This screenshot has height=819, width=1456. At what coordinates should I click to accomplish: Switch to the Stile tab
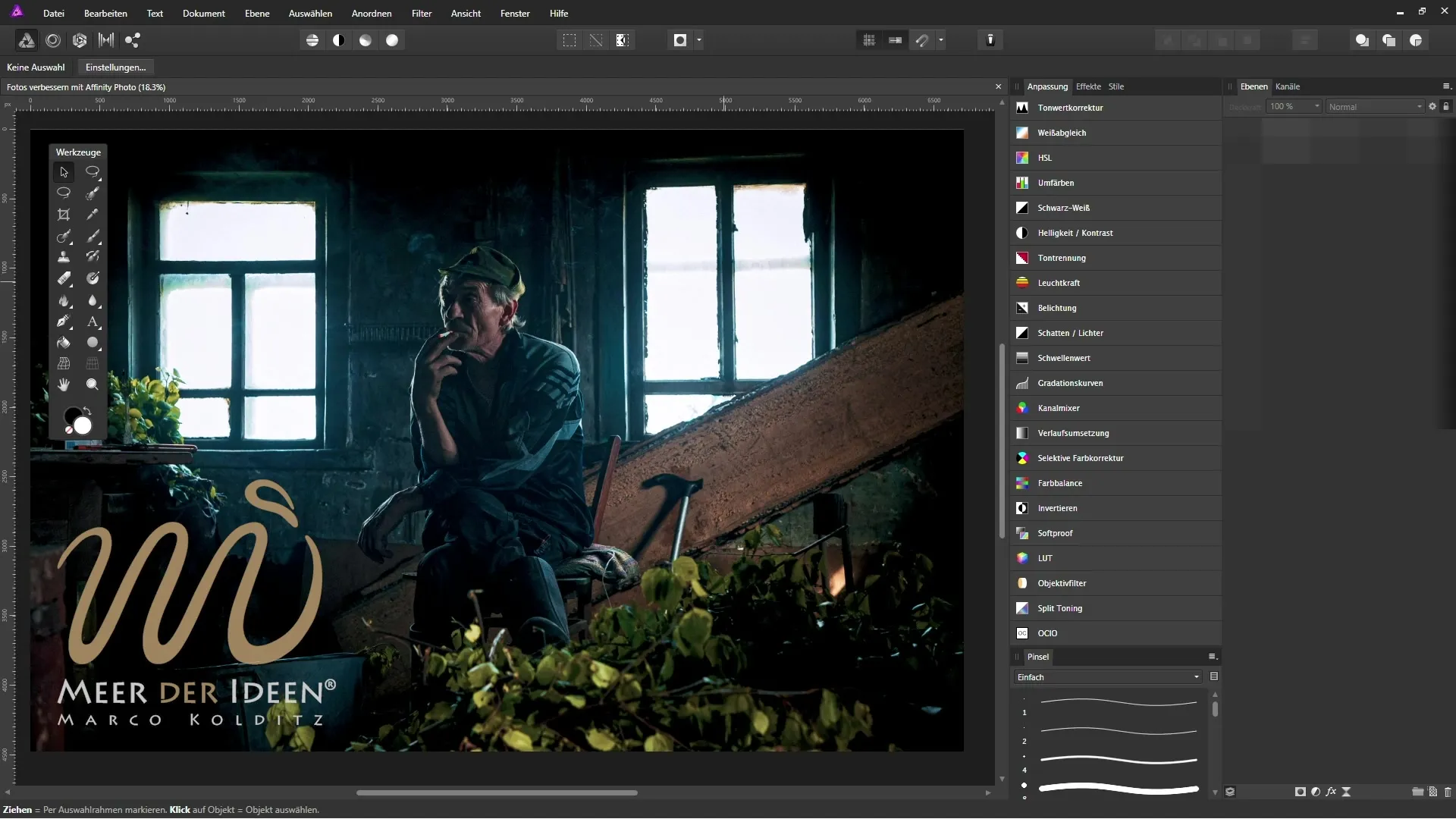(1116, 86)
